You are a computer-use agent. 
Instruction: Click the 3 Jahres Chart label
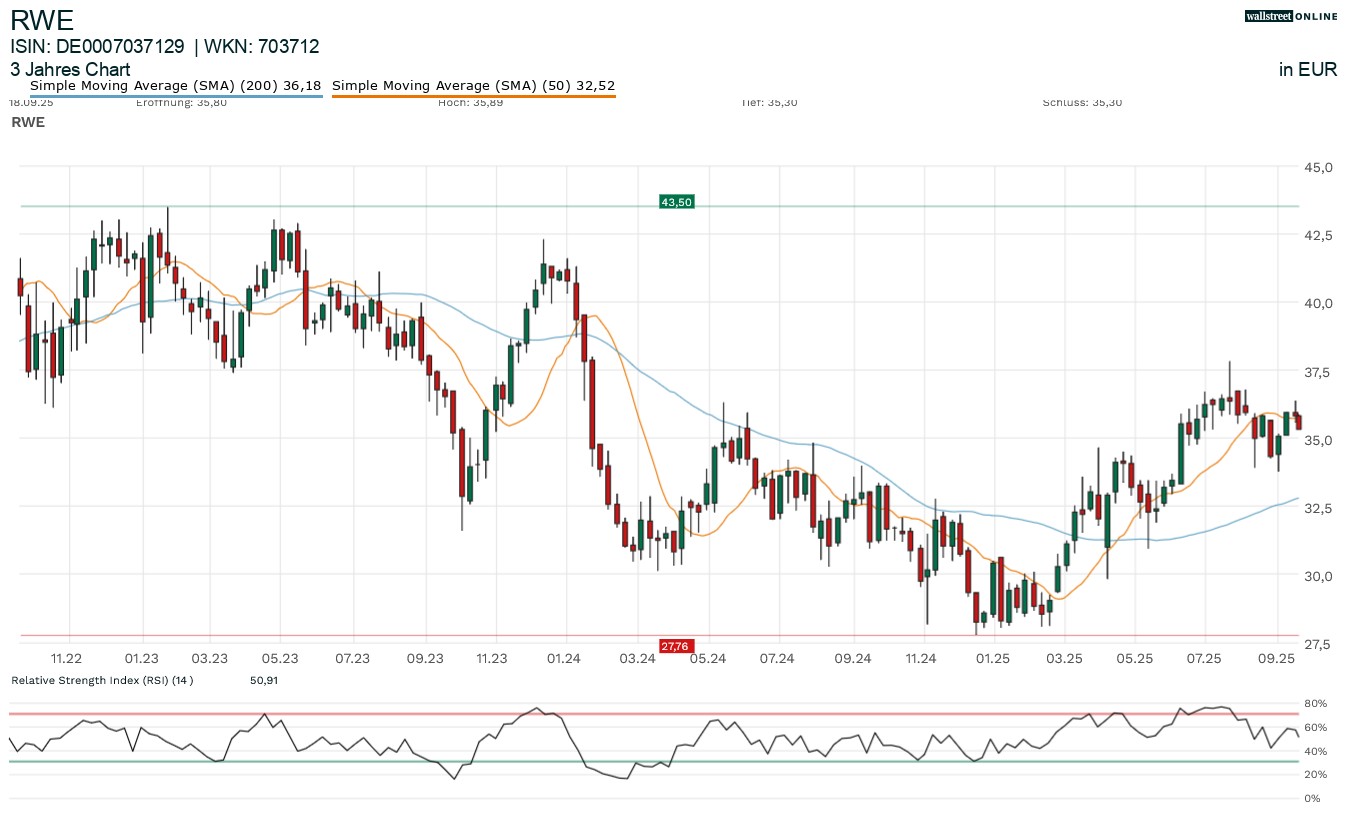70,70
